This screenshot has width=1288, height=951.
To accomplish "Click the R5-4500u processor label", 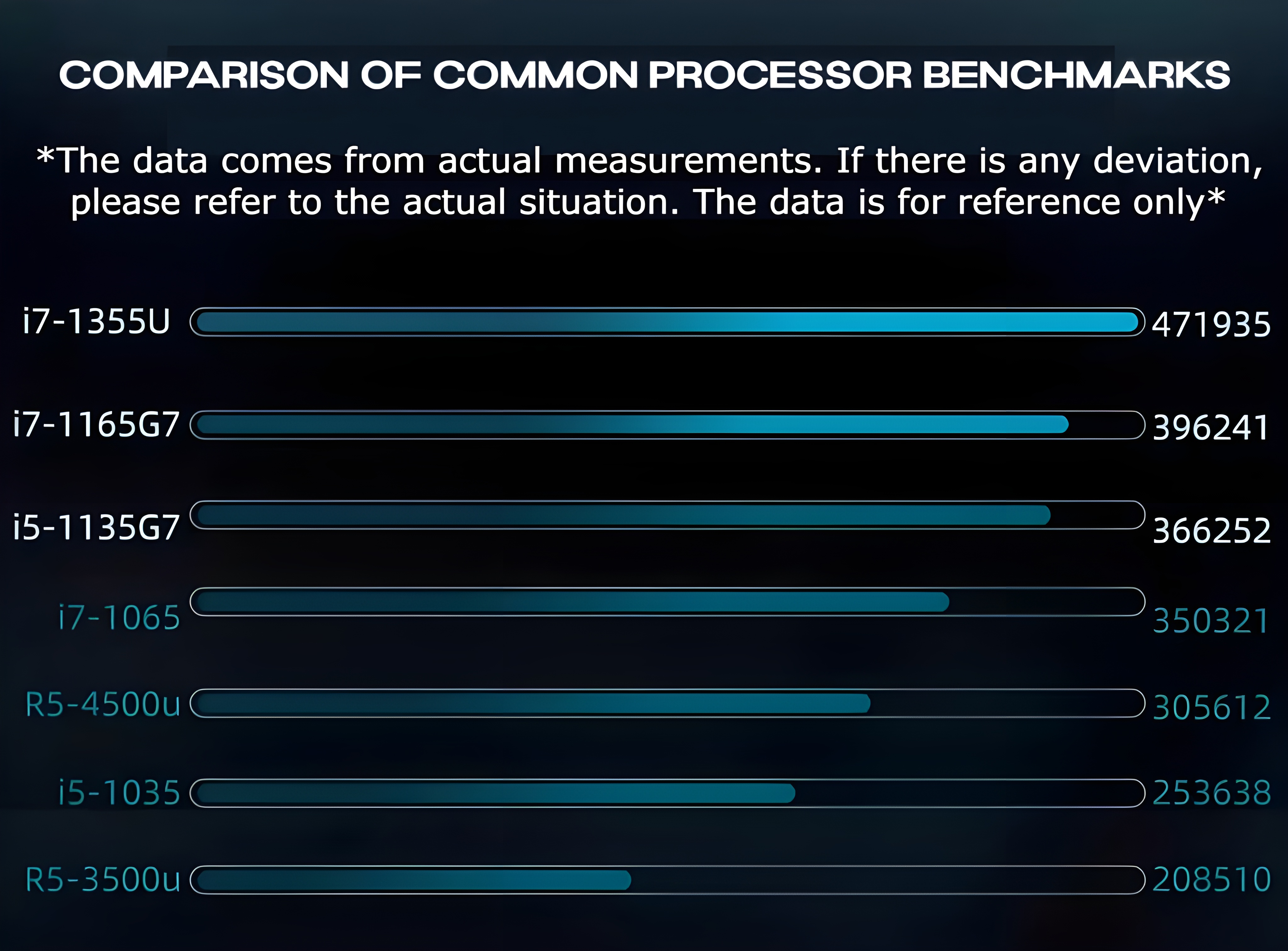I will (x=103, y=704).
